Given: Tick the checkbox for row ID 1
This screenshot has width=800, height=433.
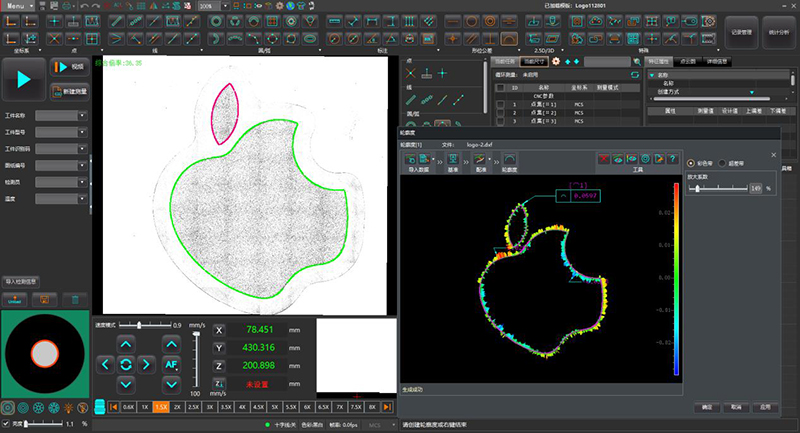Looking at the screenshot, I should tap(501, 104).
